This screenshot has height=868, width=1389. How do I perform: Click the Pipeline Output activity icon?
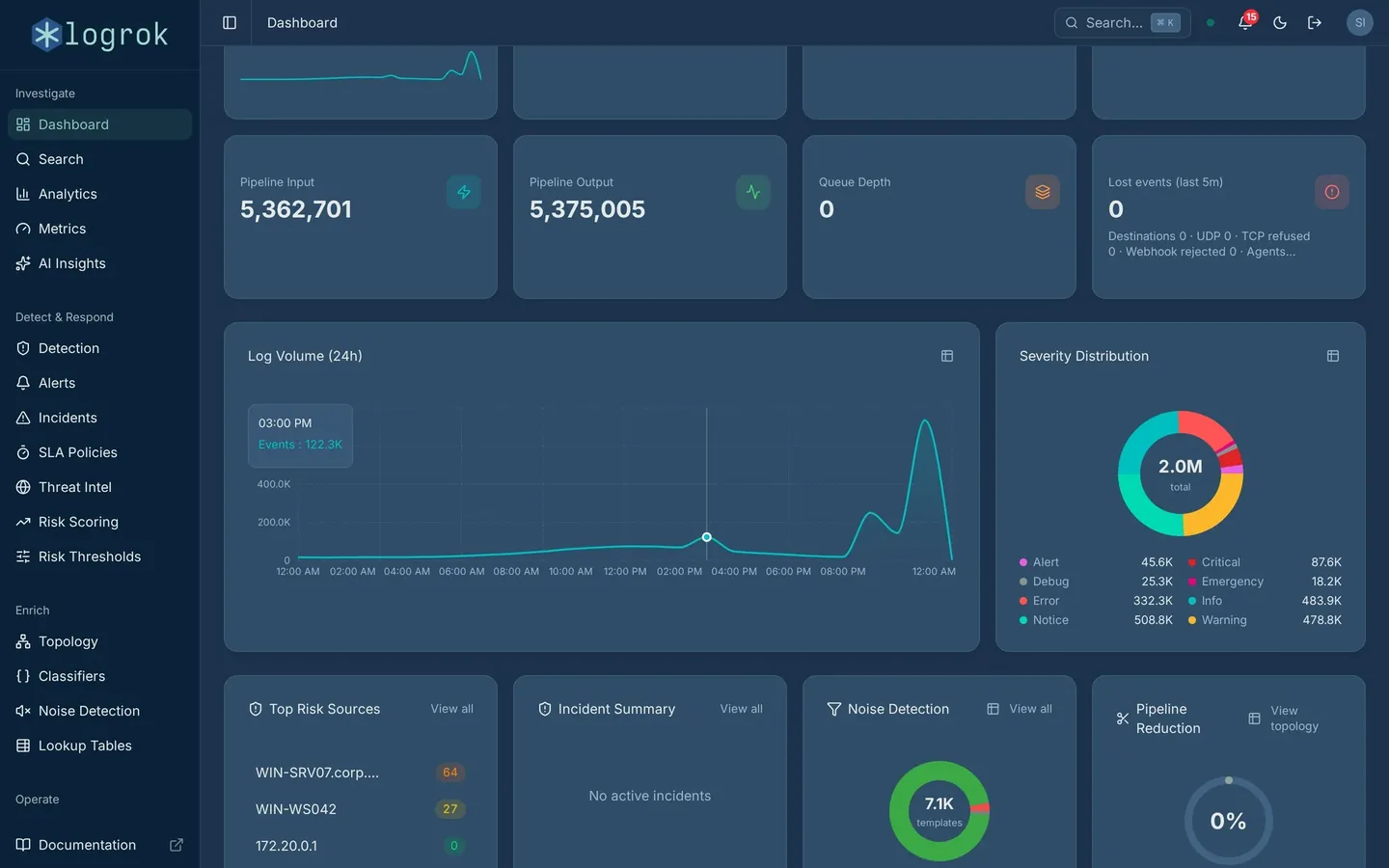(753, 192)
